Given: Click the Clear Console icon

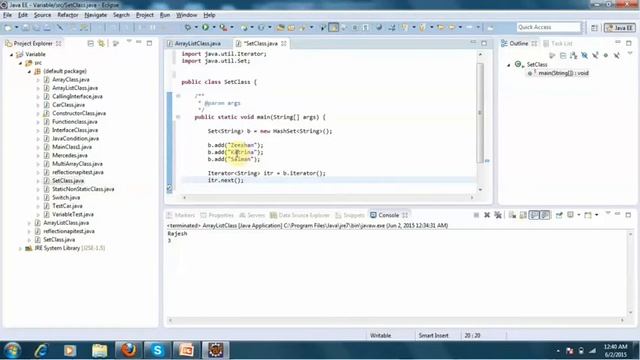Looking at the screenshot, I should tap(512, 215).
